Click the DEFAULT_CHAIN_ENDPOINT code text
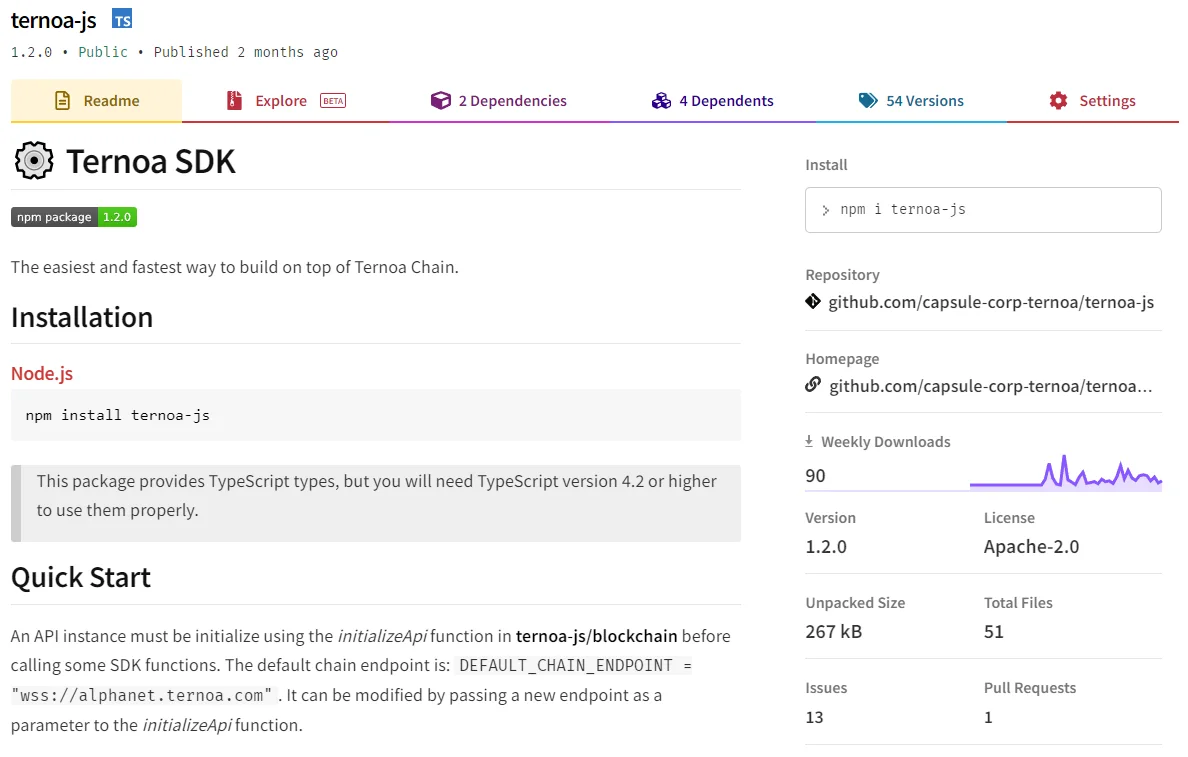The height and width of the screenshot is (757, 1188). tap(566, 665)
